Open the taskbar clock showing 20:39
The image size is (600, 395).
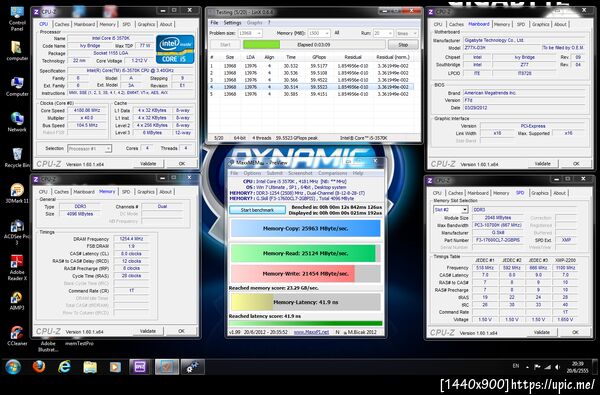(x=578, y=367)
